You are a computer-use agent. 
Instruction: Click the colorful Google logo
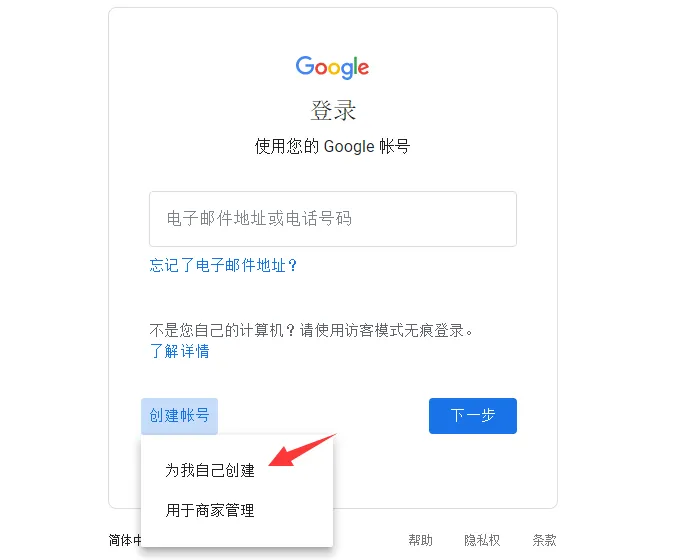[332, 68]
